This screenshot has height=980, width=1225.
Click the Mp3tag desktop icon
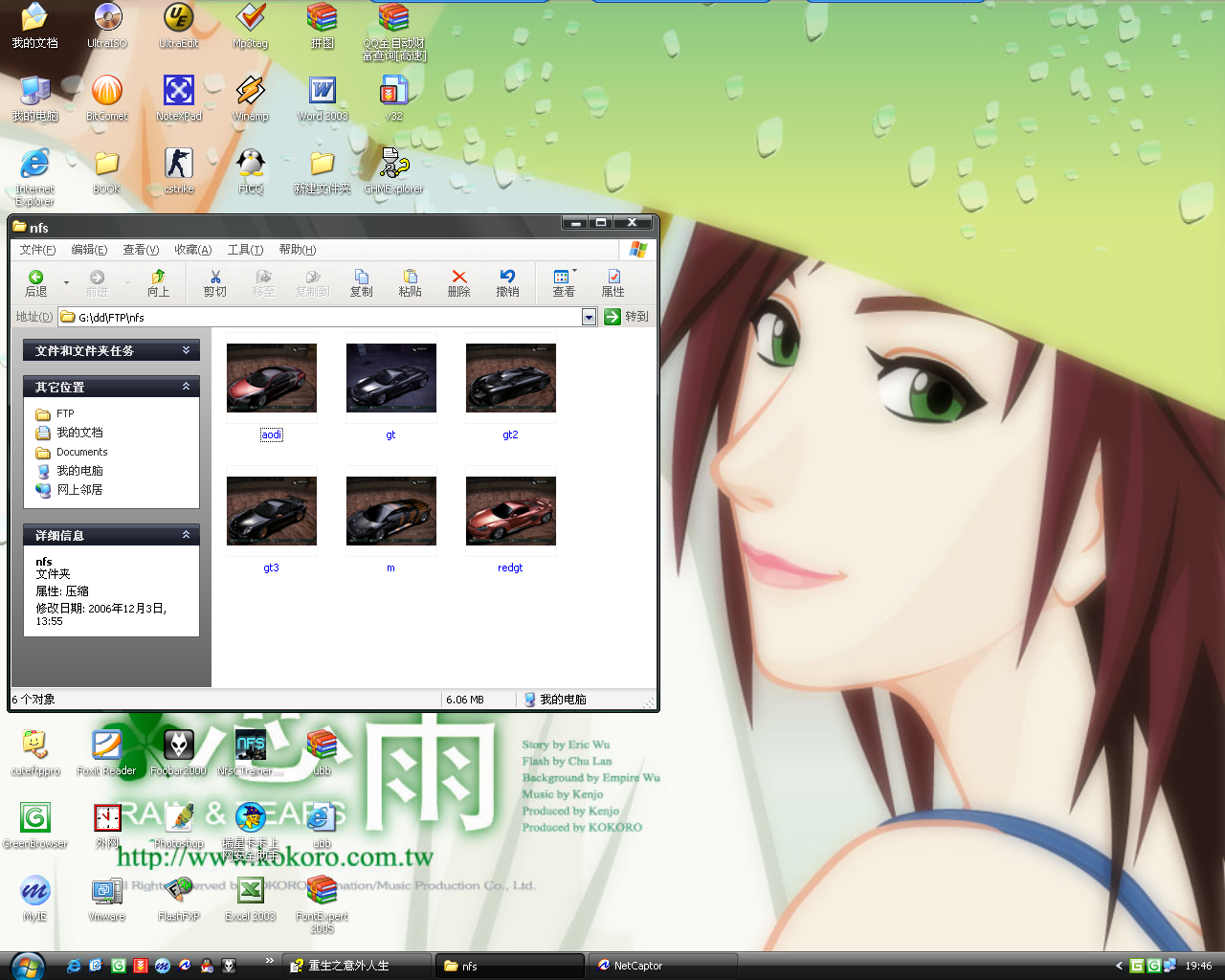click(x=250, y=26)
